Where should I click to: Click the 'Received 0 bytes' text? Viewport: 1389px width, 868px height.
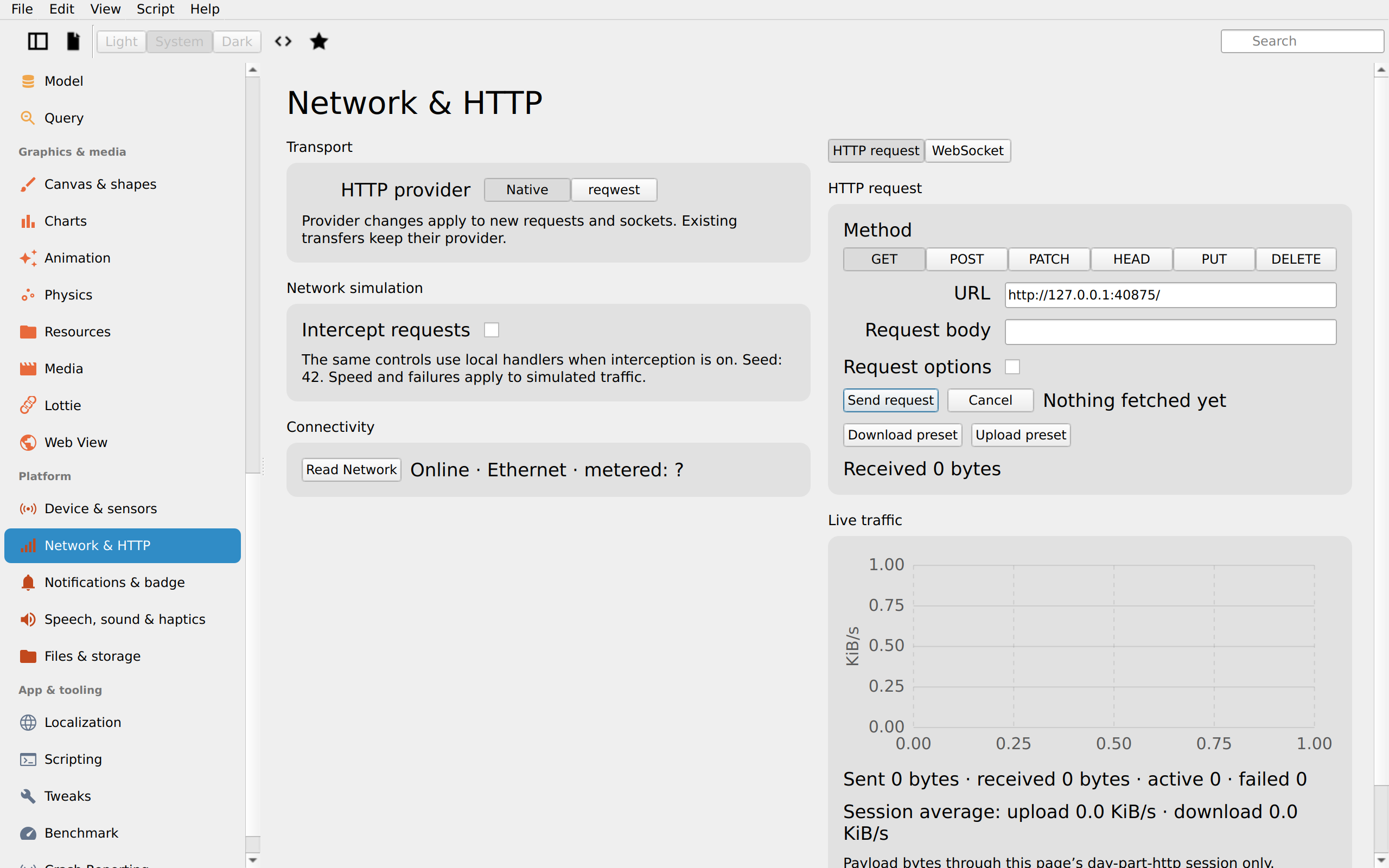[922, 469]
